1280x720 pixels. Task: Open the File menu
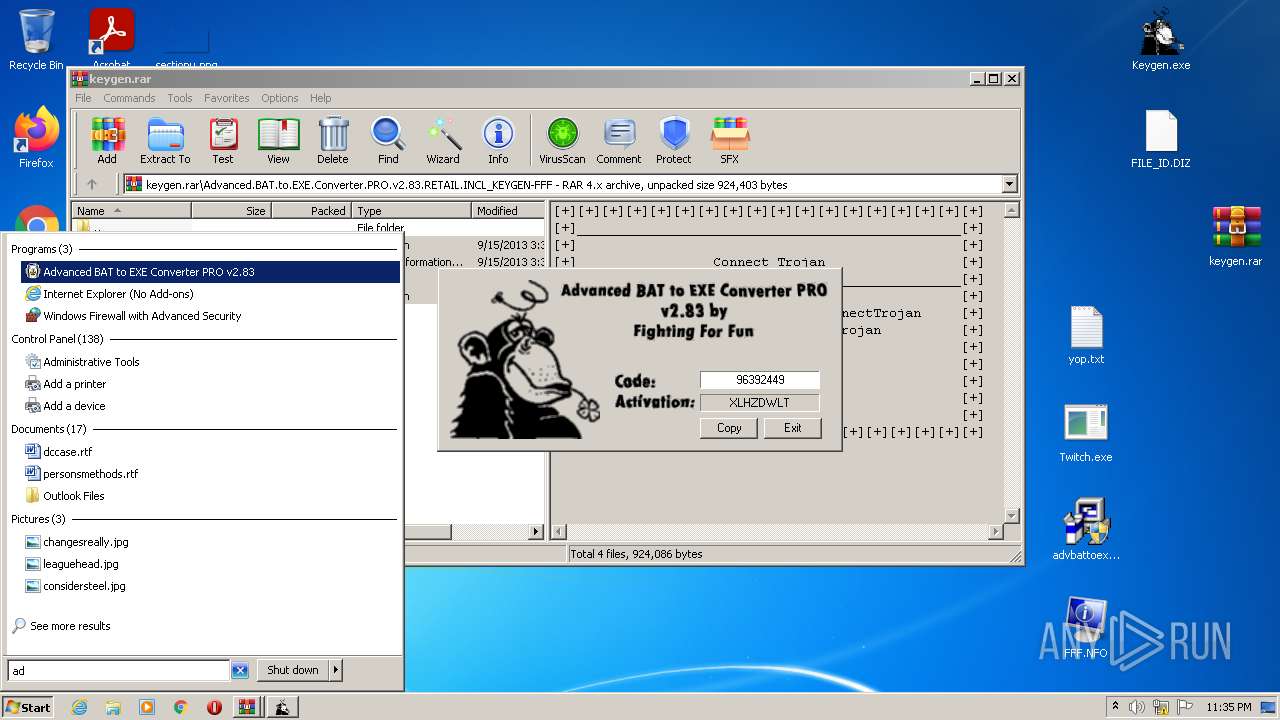83,98
